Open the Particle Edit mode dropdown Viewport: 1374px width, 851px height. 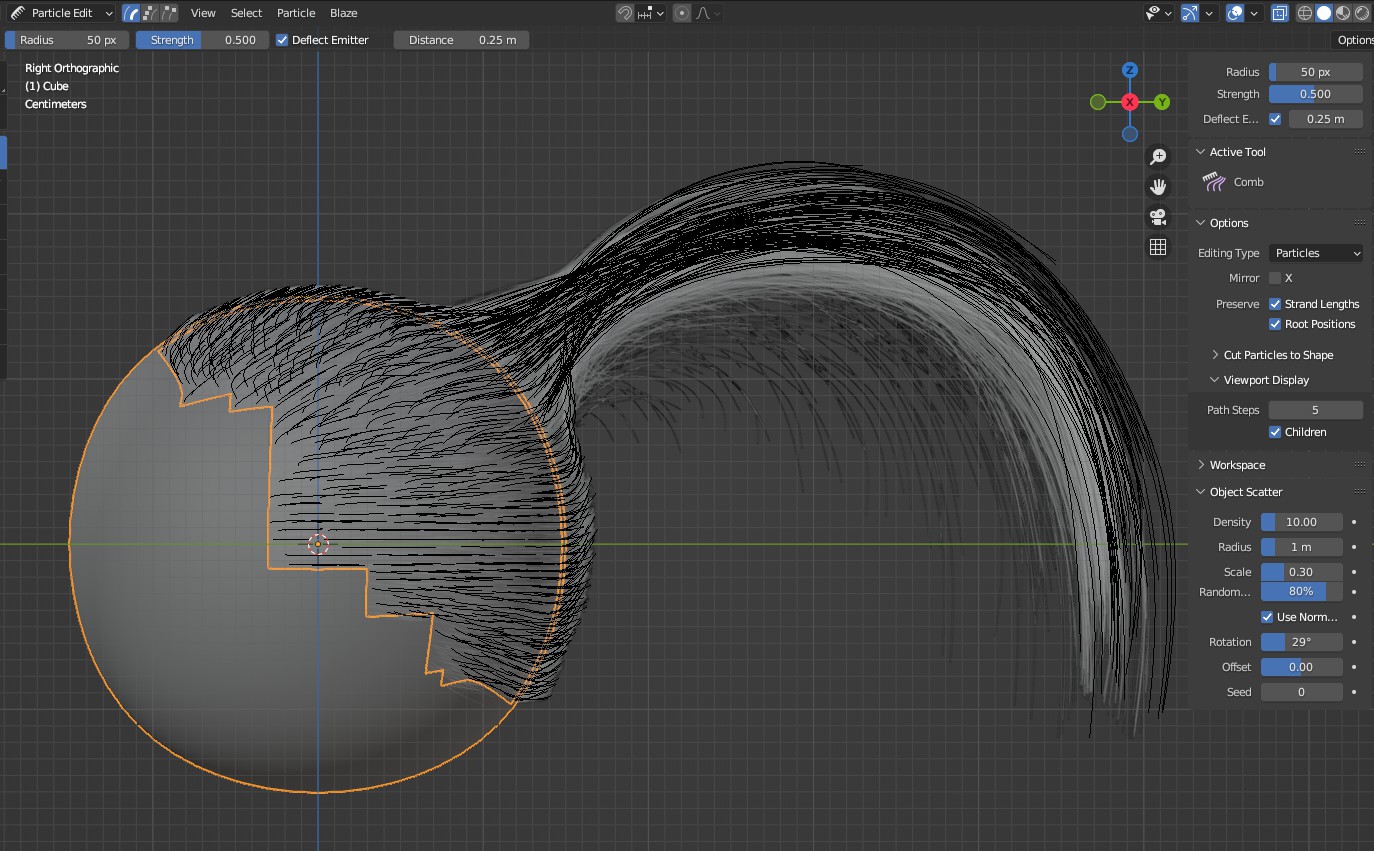62,13
